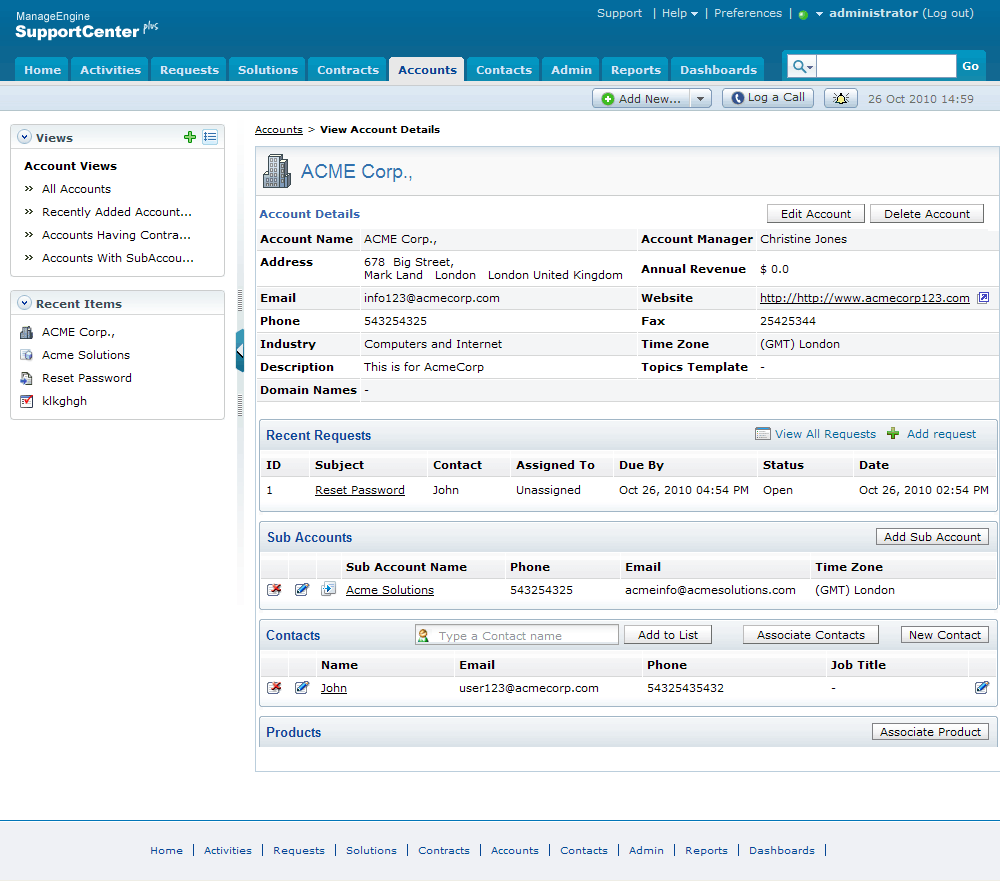Open the Add New dropdown arrow
This screenshot has height=882, width=1000.
701,98
